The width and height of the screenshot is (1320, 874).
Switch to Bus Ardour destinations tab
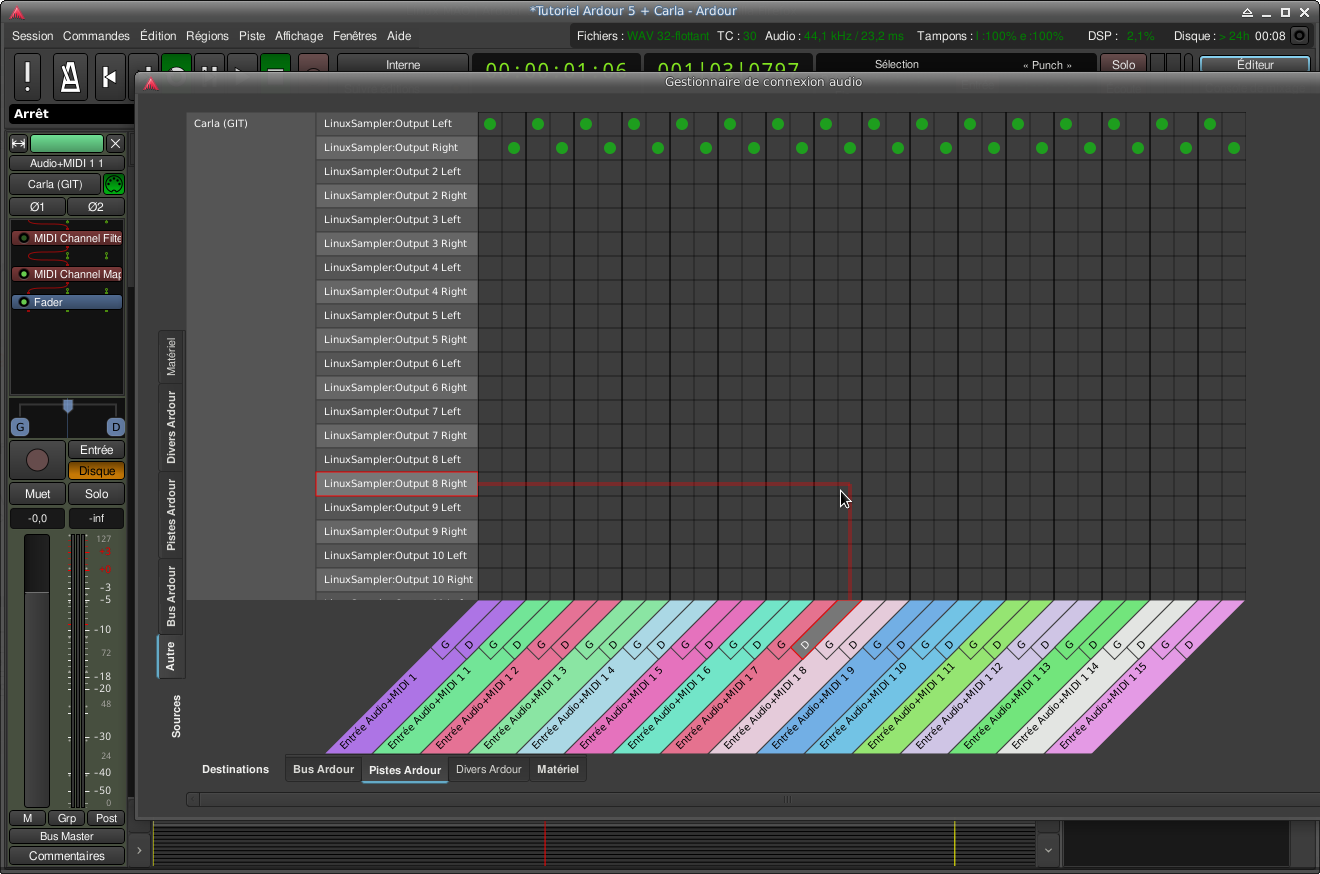click(323, 769)
